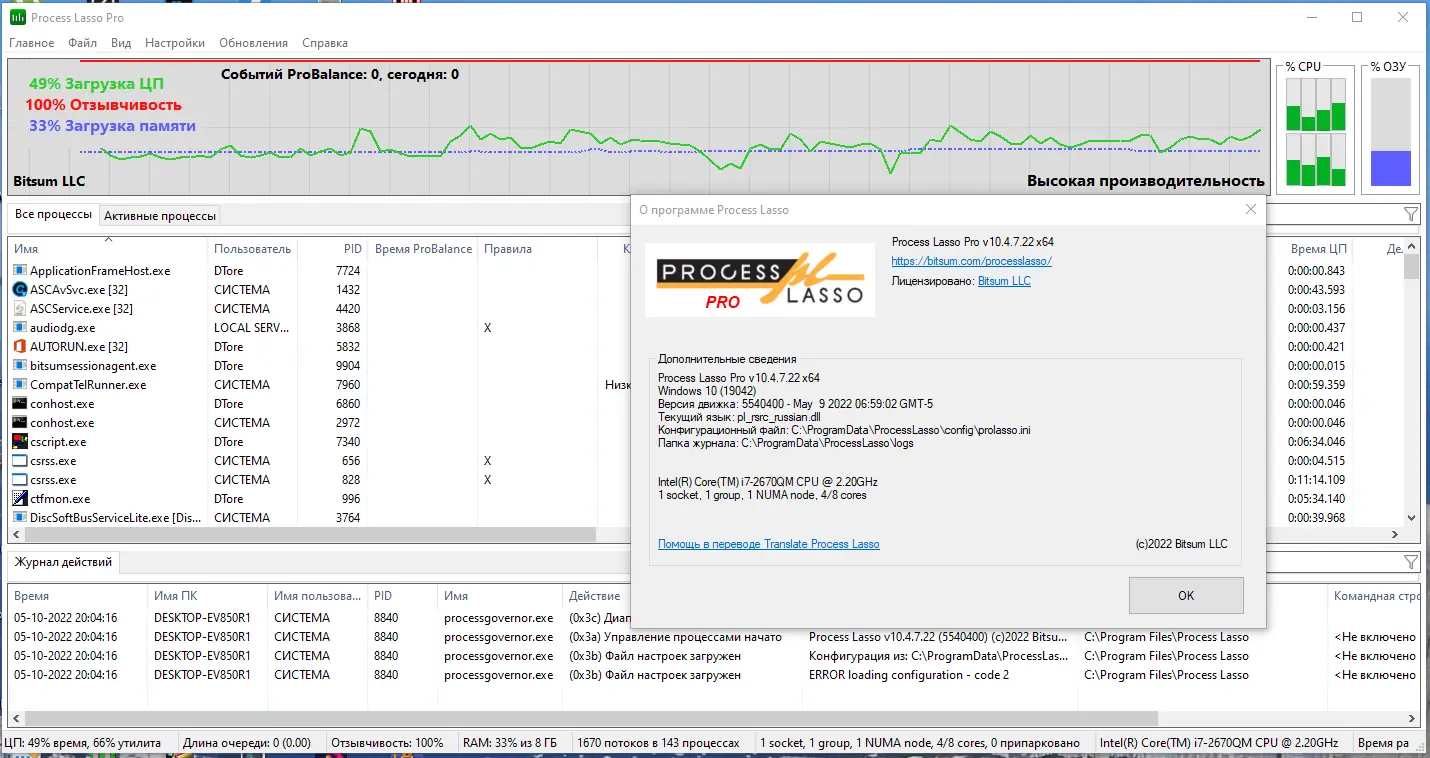Open the Настройки menu

point(175,43)
